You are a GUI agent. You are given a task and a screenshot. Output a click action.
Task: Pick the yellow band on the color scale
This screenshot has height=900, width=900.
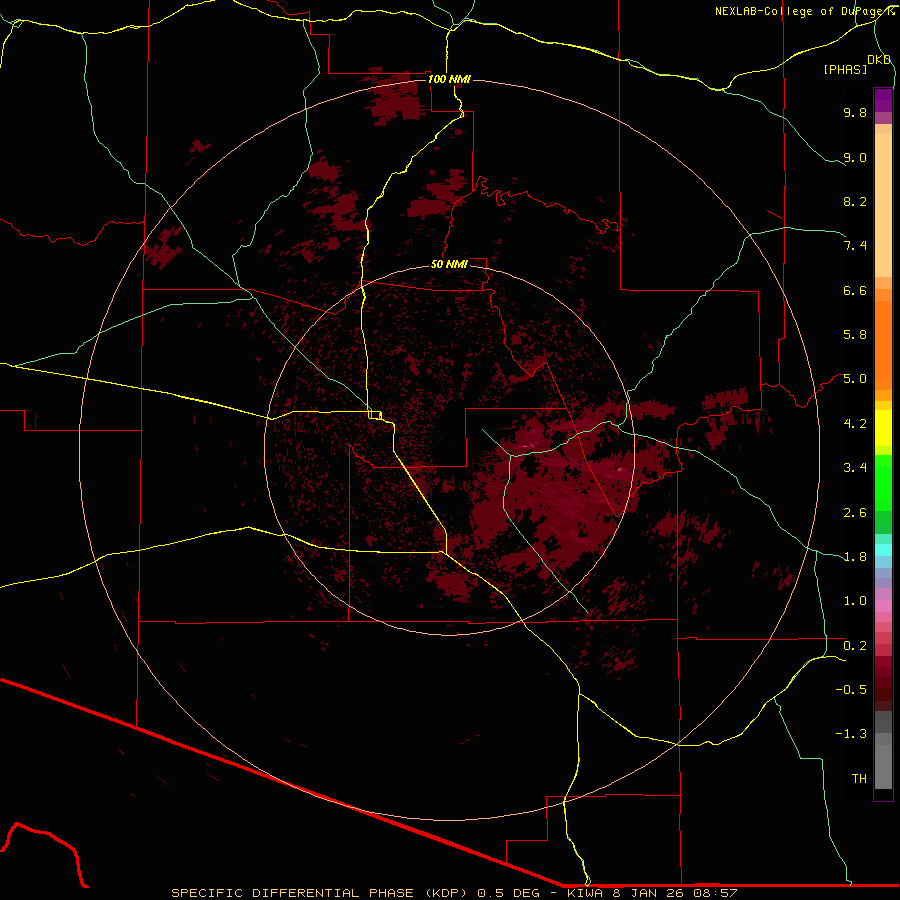[x=883, y=428]
